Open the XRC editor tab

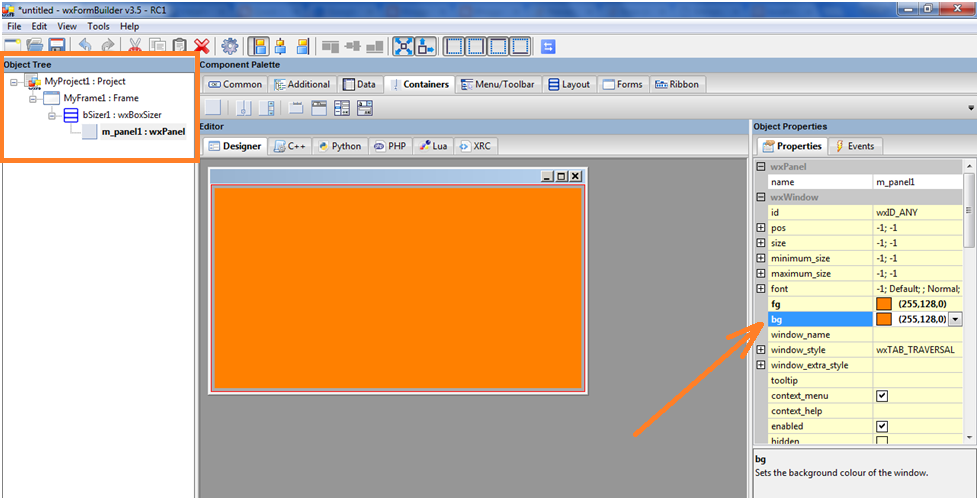[x=476, y=146]
